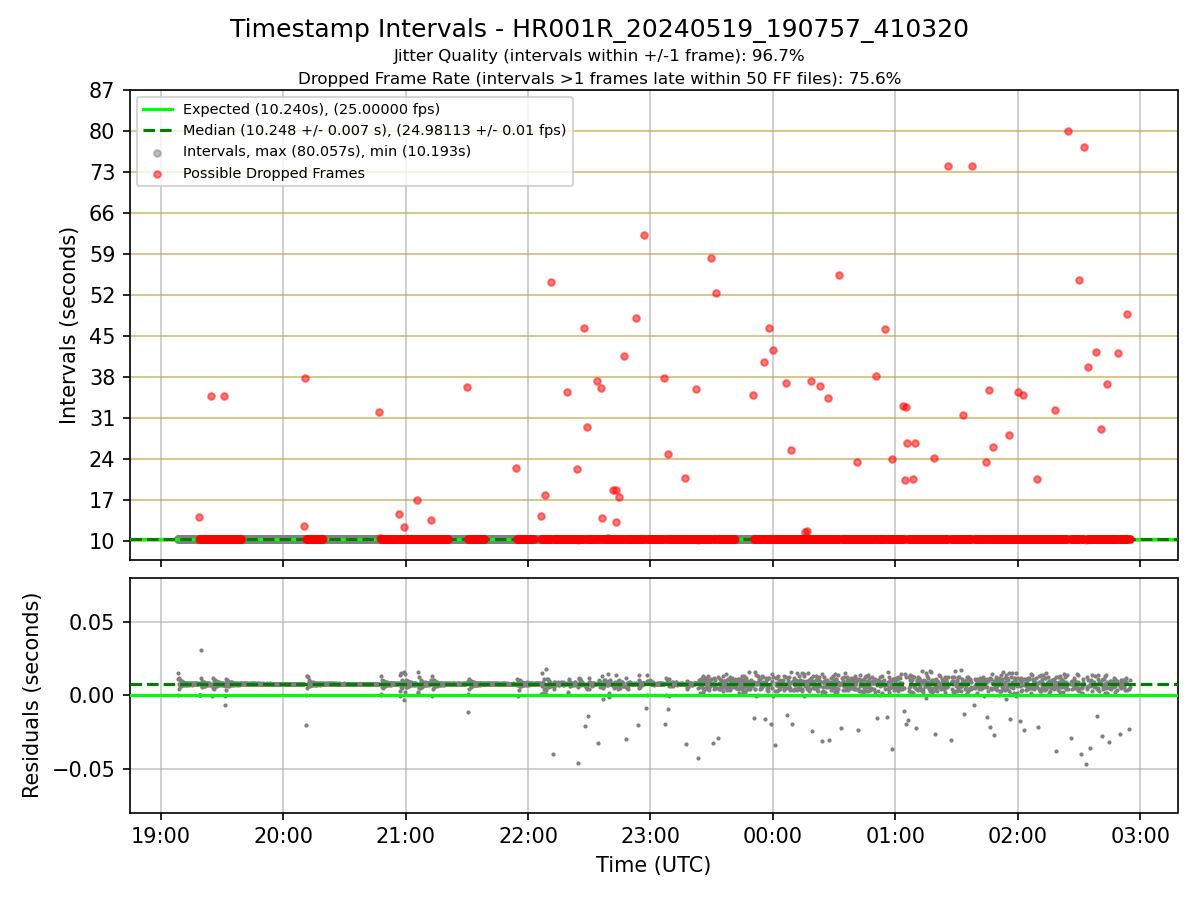
Task: Click the '87' y-axis tick label
Action: pos(103,90)
